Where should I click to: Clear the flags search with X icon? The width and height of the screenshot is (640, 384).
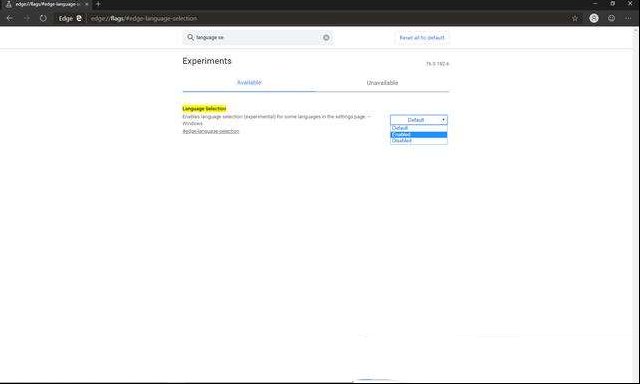click(x=326, y=38)
